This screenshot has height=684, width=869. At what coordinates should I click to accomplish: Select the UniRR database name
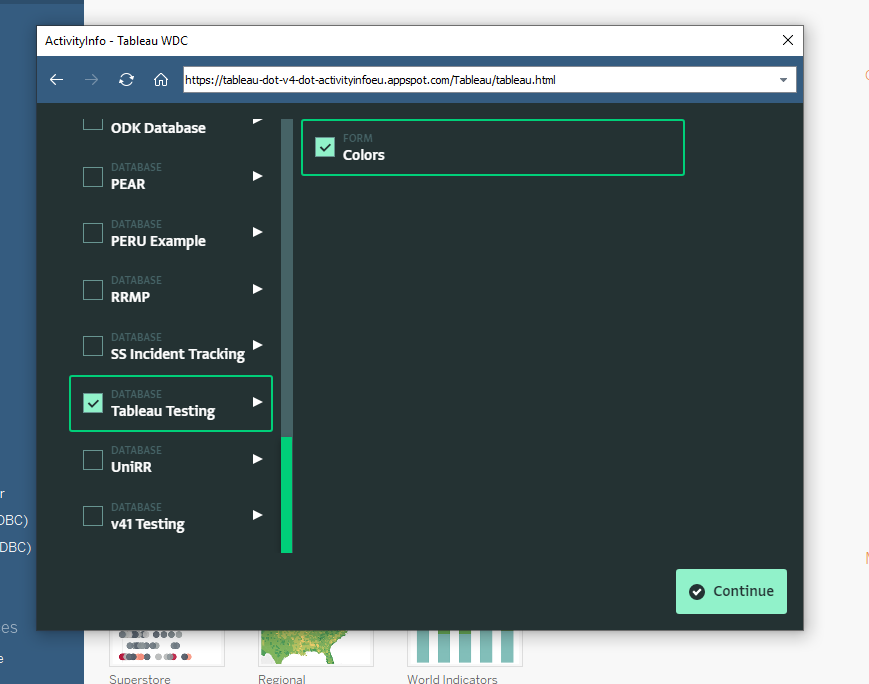click(x=131, y=467)
